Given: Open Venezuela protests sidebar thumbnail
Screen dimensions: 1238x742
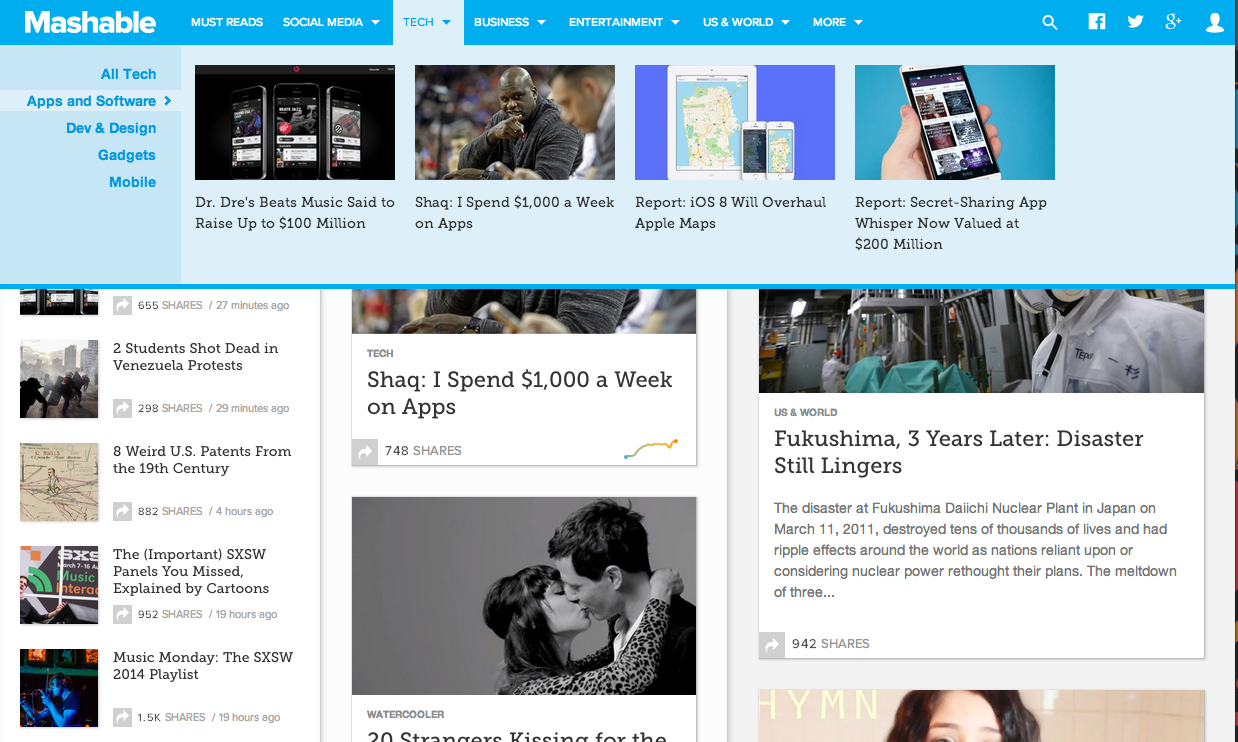Looking at the screenshot, I should coord(59,379).
